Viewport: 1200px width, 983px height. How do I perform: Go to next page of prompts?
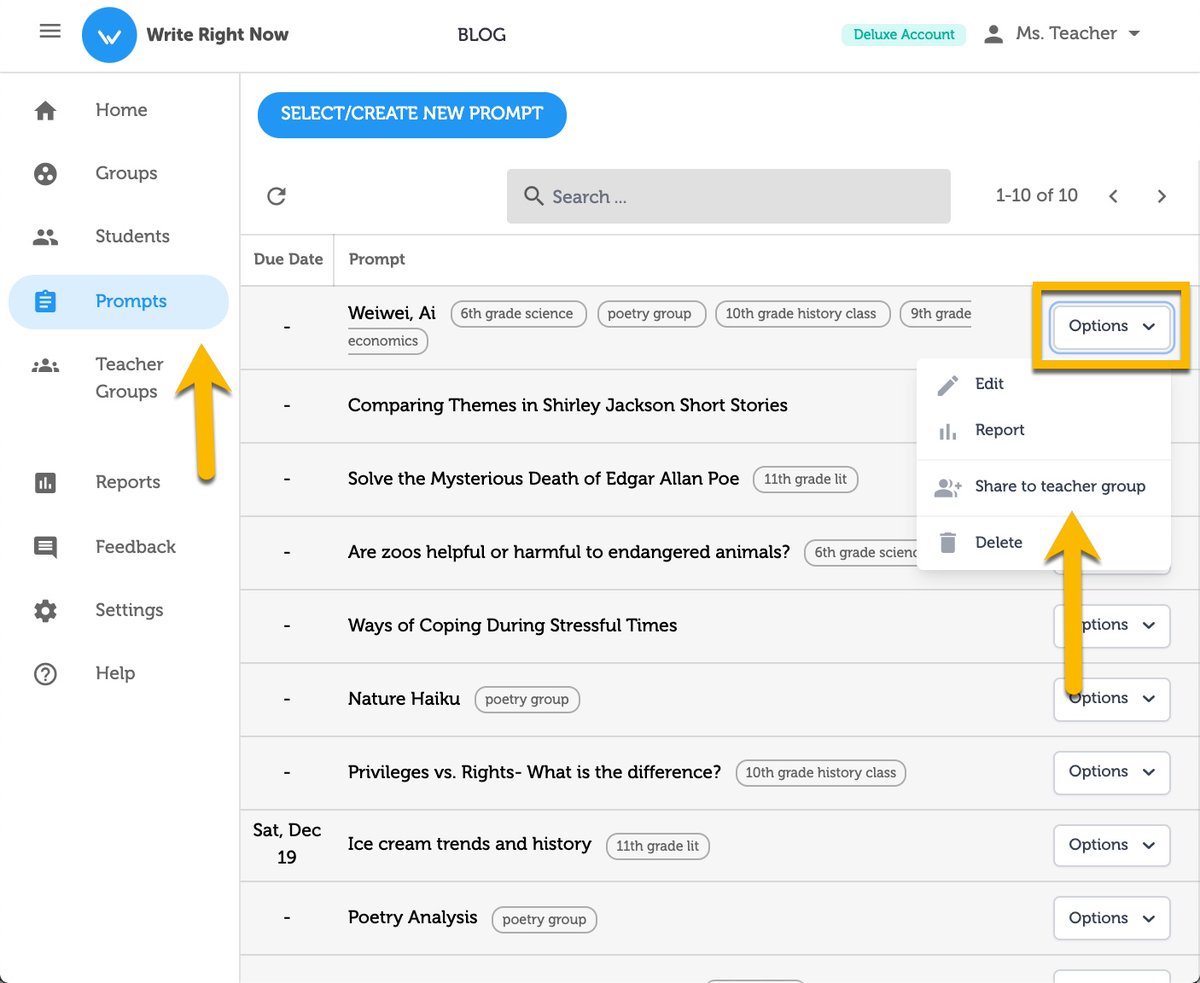[1162, 196]
